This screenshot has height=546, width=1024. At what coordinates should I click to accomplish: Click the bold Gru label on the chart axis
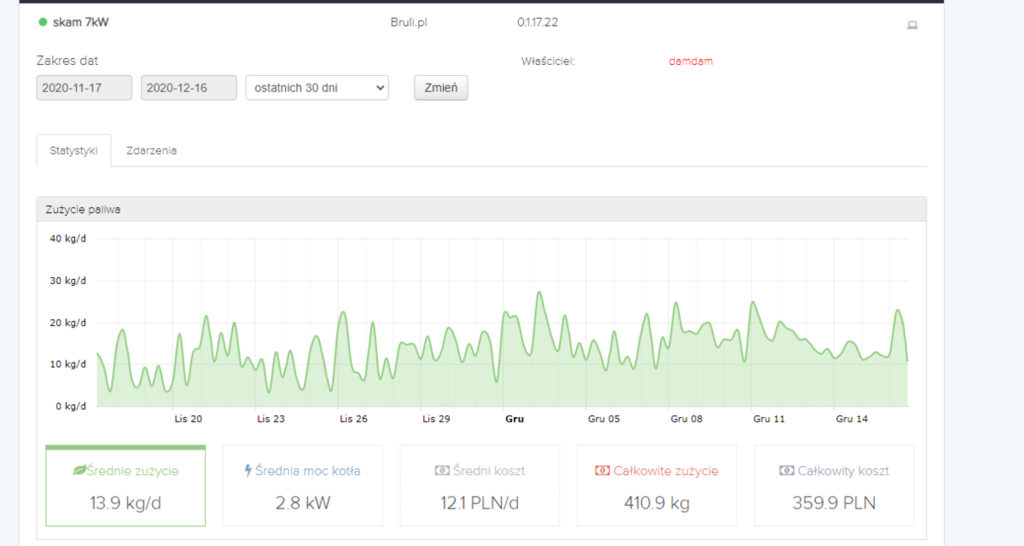click(x=515, y=420)
